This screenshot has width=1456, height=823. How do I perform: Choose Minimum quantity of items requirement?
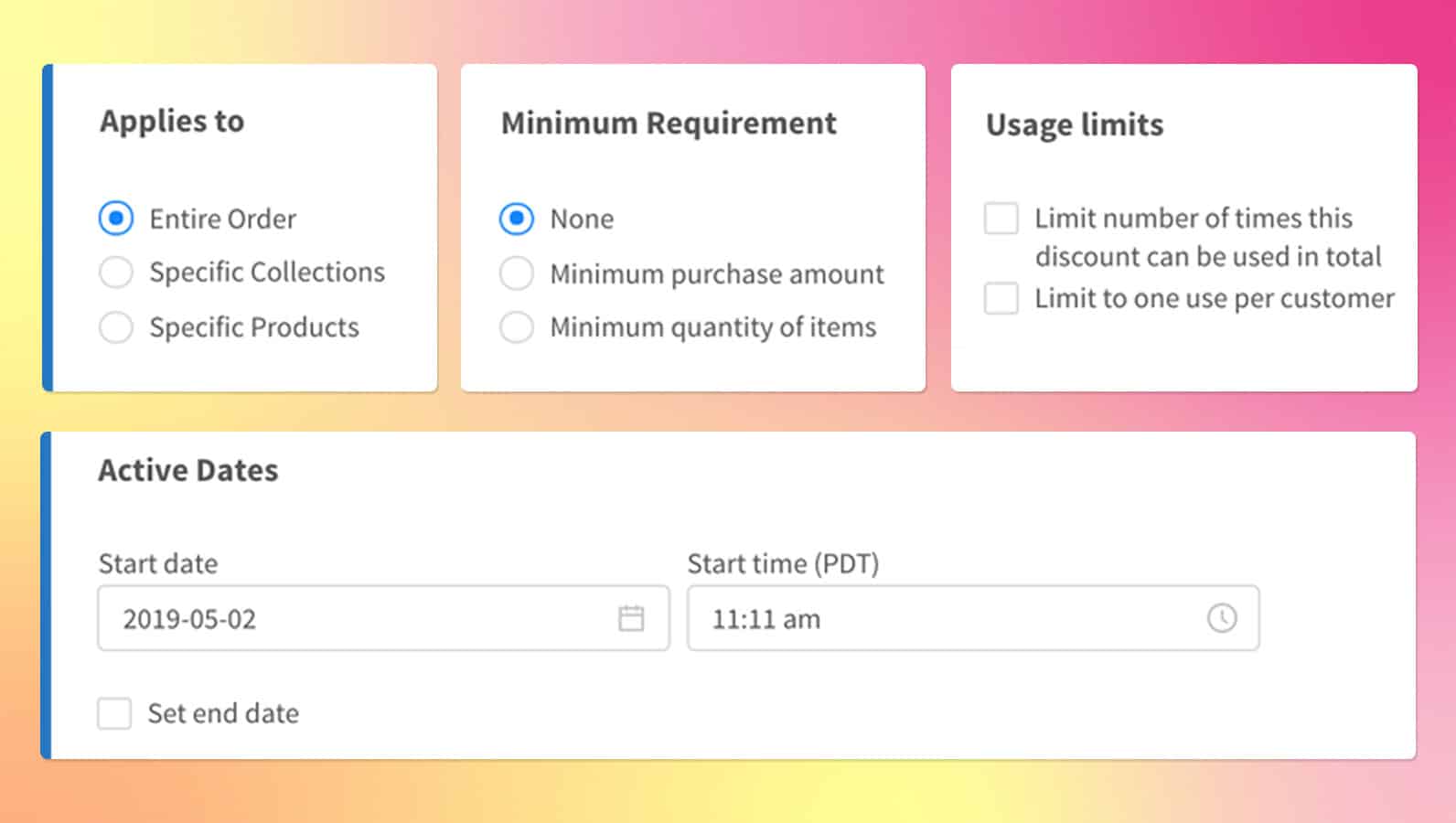(x=516, y=326)
